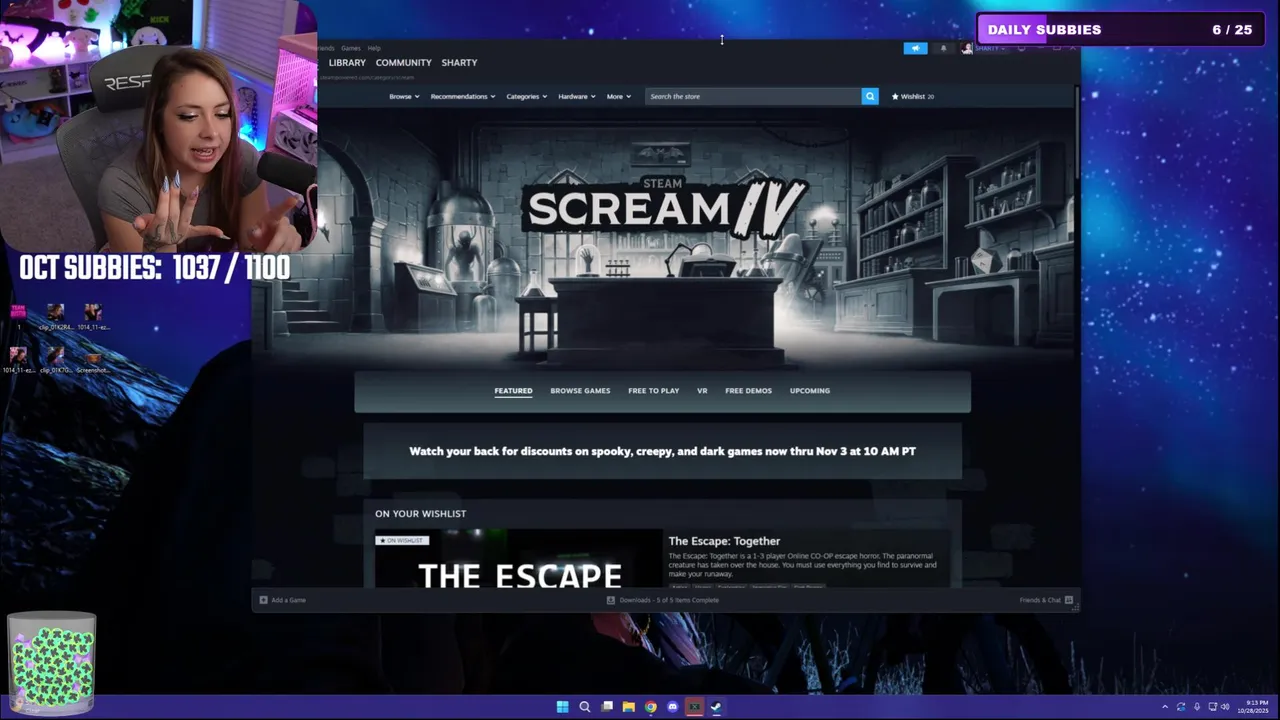Expand the More dropdown
Viewport: 1280px width, 720px height.
619,96
